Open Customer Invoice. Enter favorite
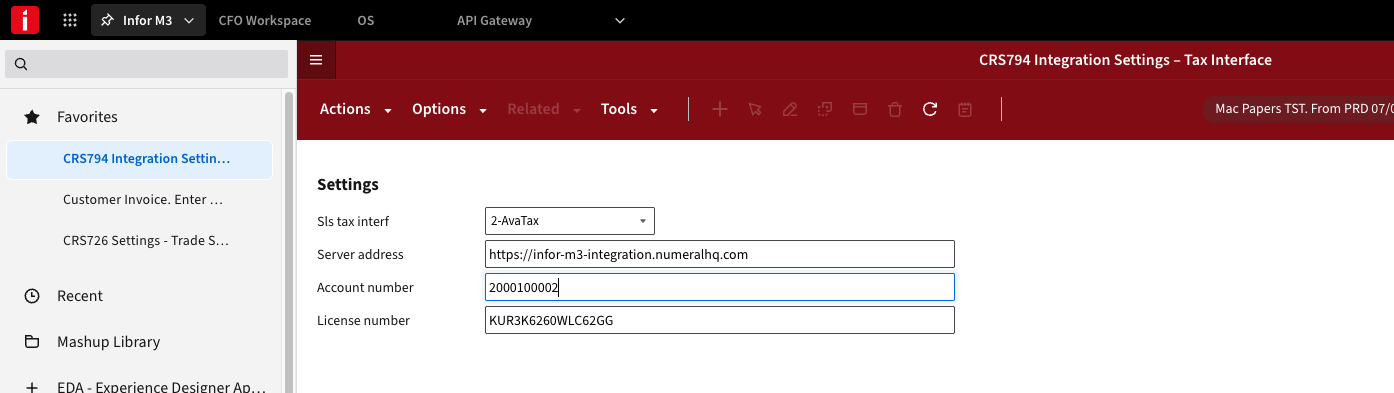 142,199
